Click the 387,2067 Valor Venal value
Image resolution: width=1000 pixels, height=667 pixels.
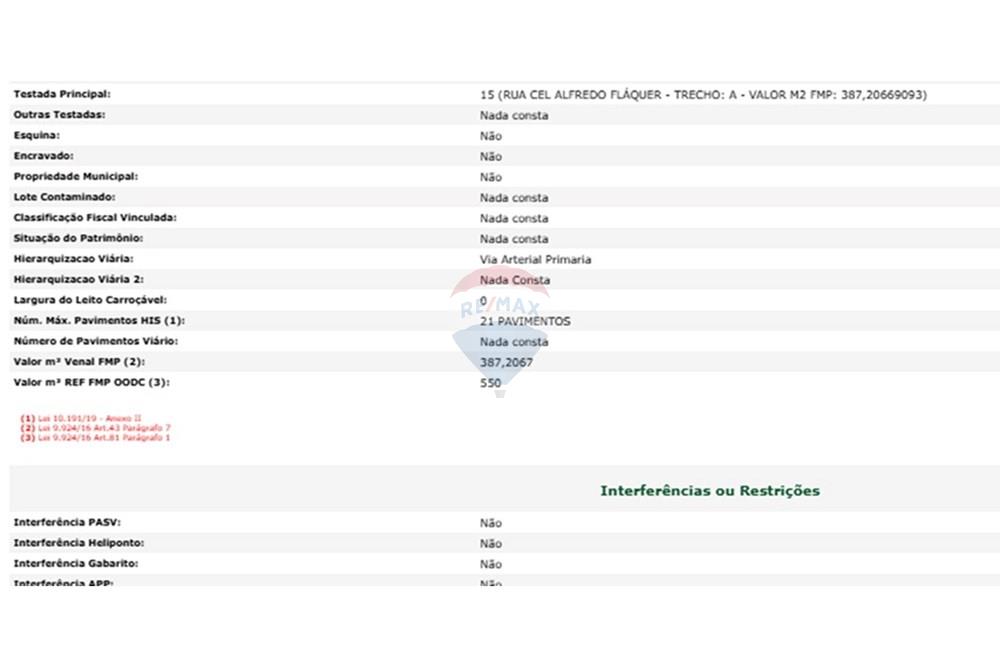pyautogui.click(x=506, y=362)
